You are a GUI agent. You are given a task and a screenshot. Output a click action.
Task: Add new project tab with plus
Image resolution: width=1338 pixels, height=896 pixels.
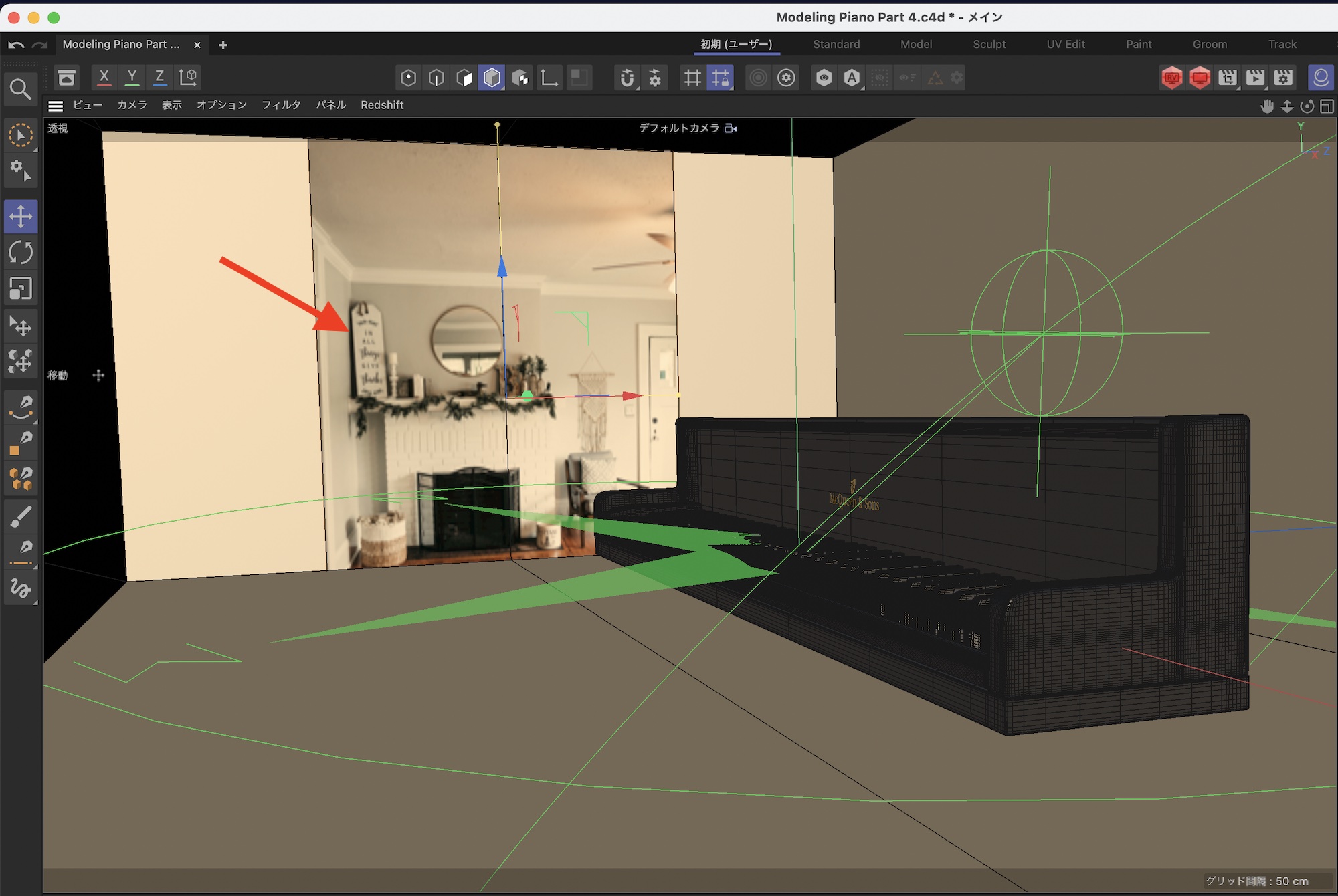pos(223,45)
